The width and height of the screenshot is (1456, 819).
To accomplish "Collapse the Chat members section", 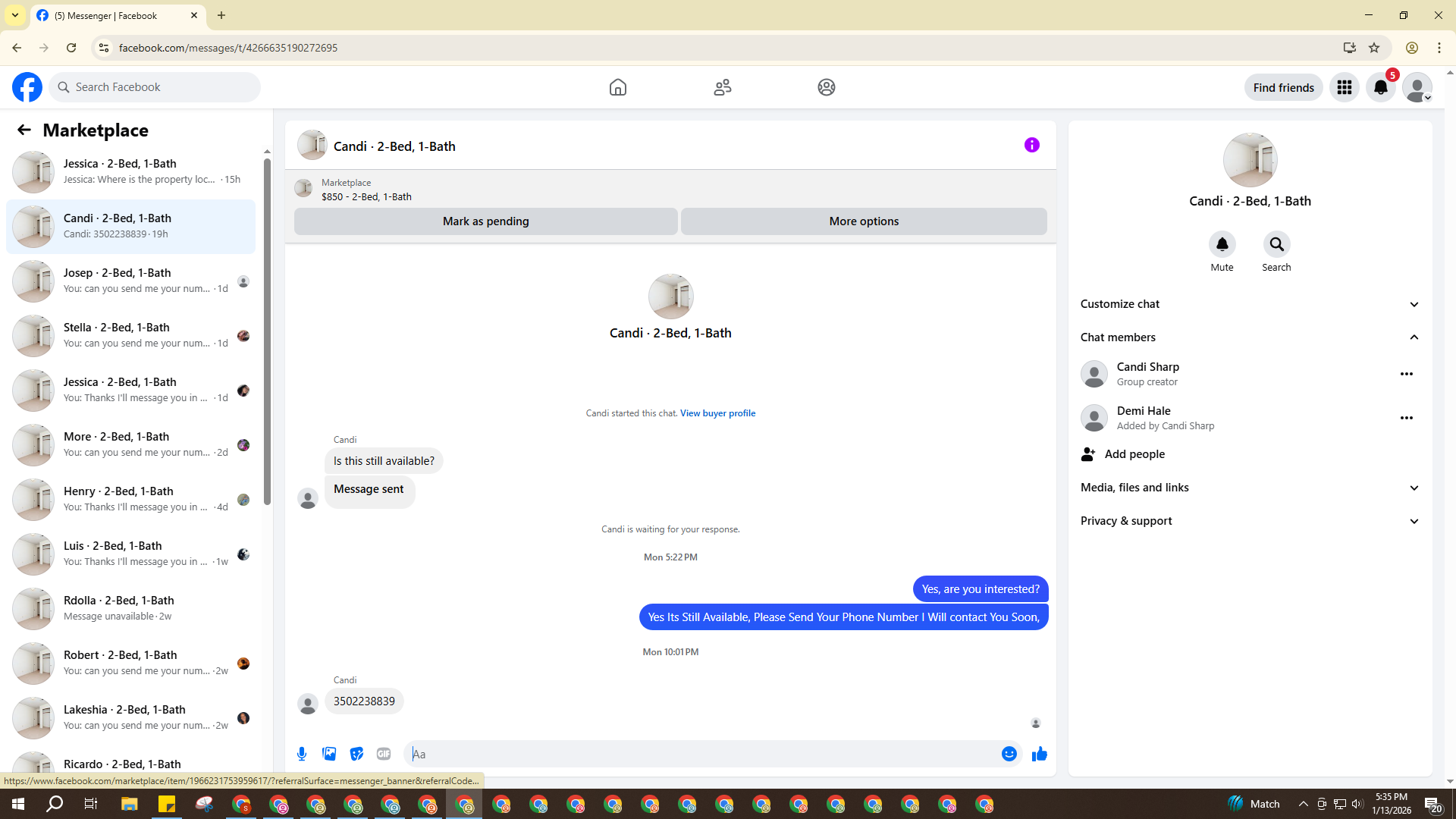I will click(x=1249, y=337).
